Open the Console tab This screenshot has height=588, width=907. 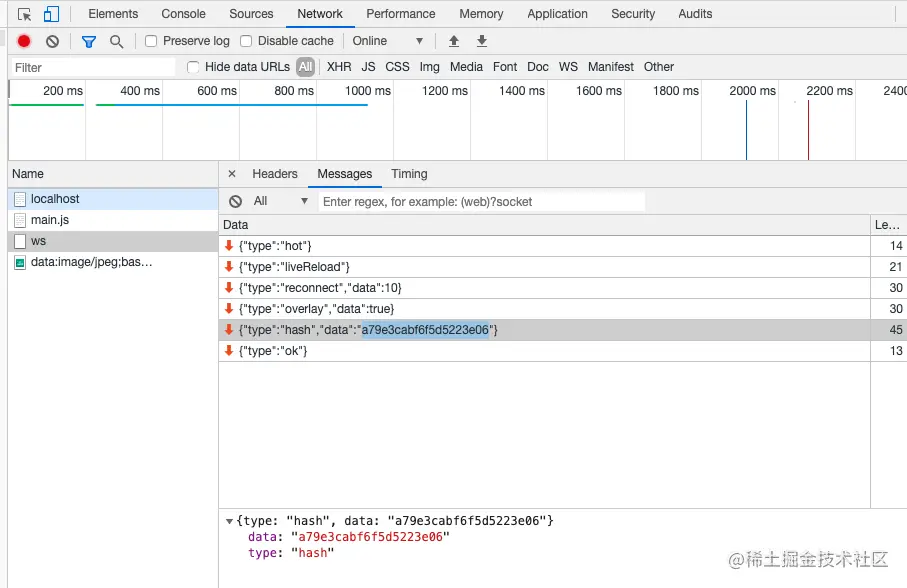(183, 14)
